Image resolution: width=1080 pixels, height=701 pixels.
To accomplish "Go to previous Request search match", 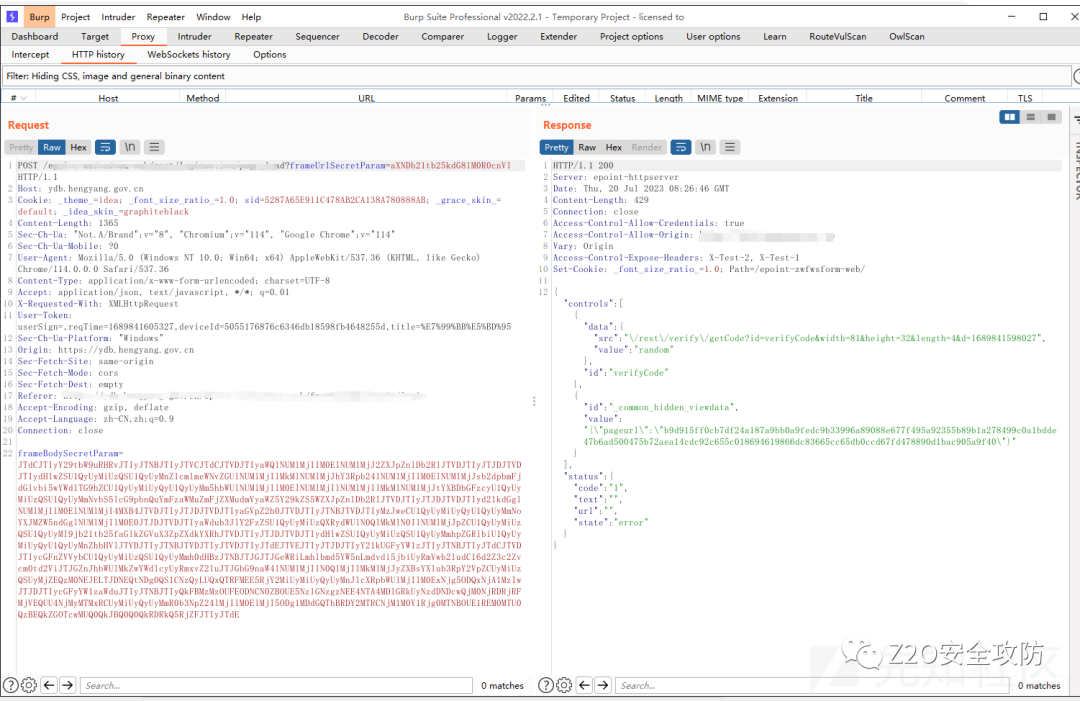I will 49,685.
